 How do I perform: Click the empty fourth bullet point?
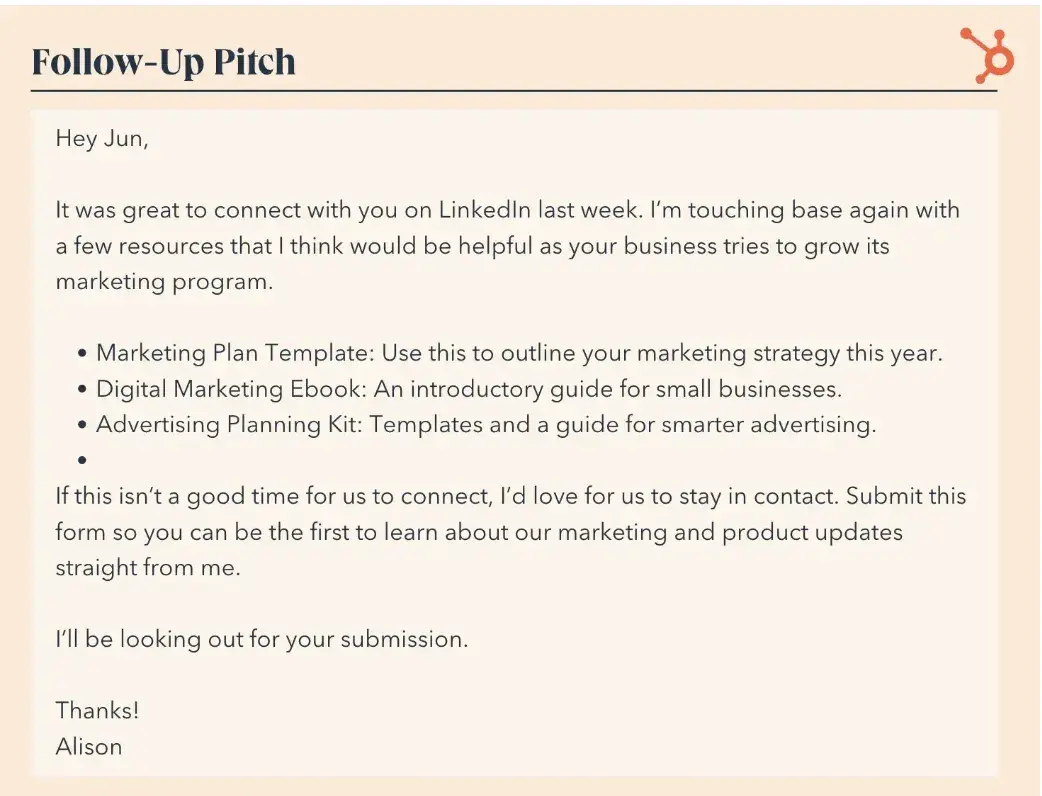82,461
